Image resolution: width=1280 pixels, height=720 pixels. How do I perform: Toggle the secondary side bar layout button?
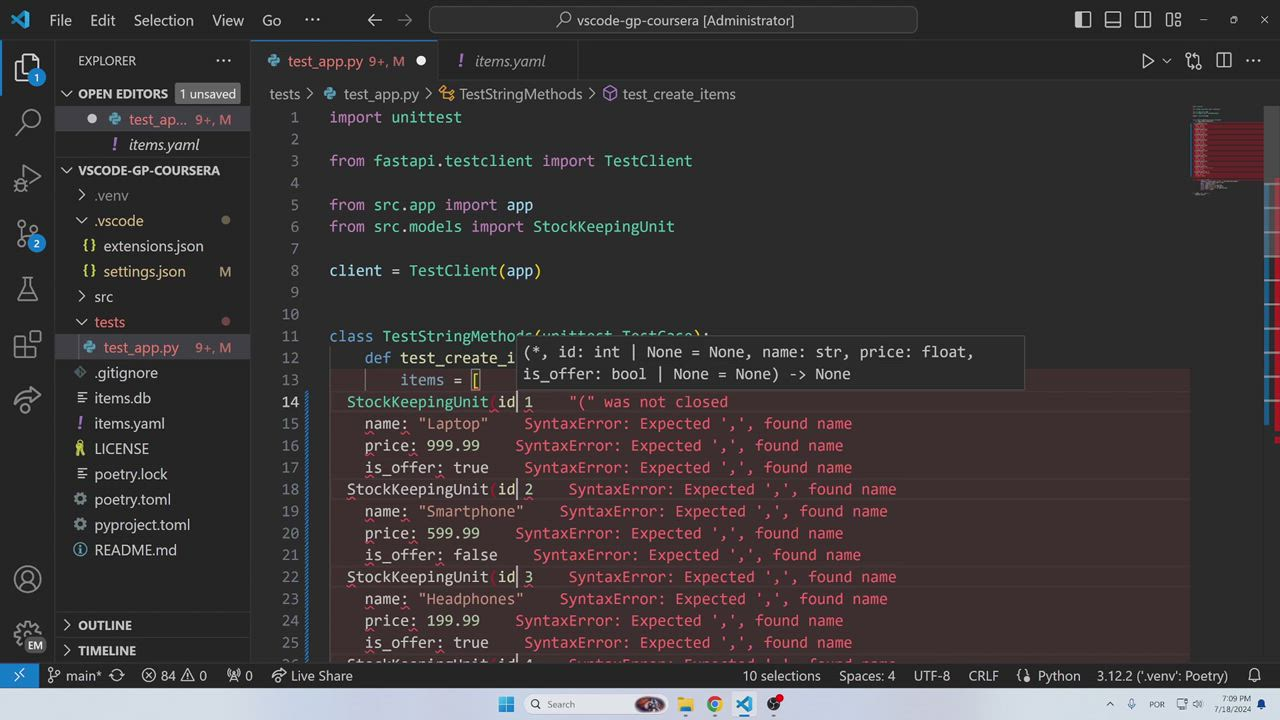[x=1143, y=20]
